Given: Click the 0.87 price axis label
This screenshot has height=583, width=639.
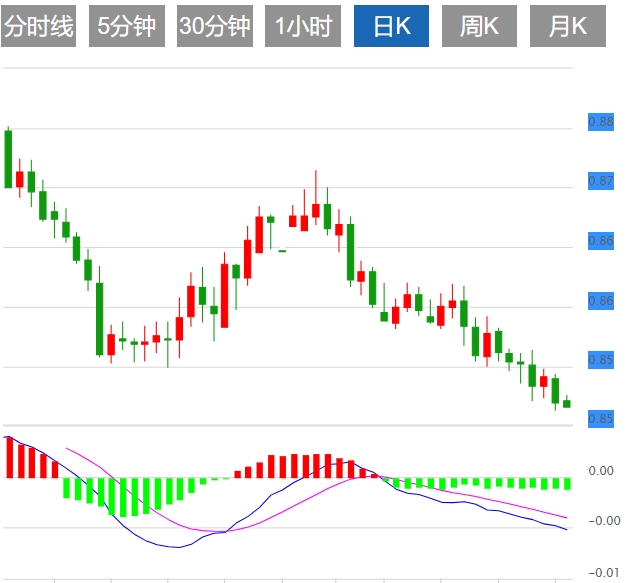Looking at the screenshot, I should [601, 180].
